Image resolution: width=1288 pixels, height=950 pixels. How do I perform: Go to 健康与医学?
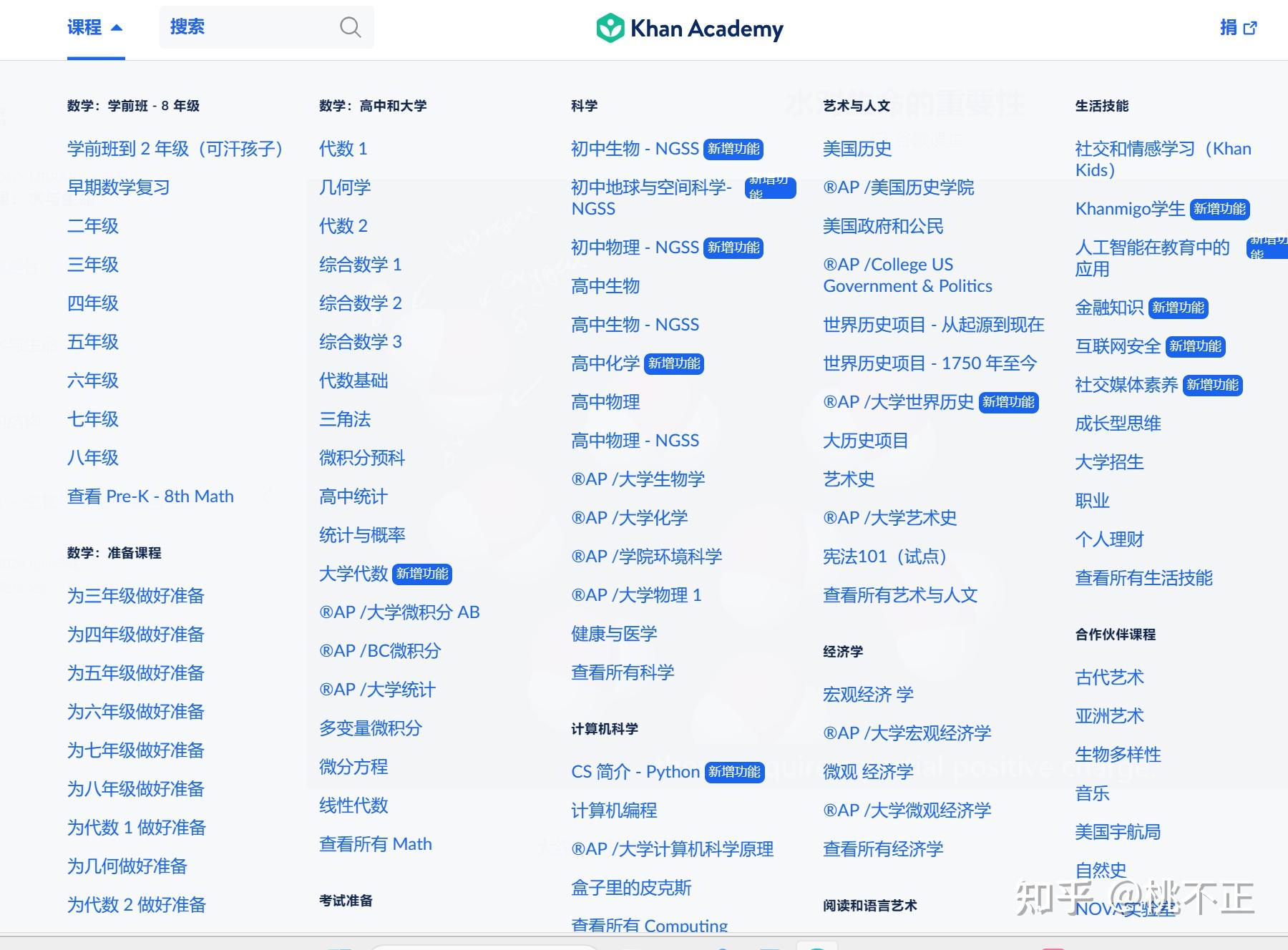click(614, 634)
